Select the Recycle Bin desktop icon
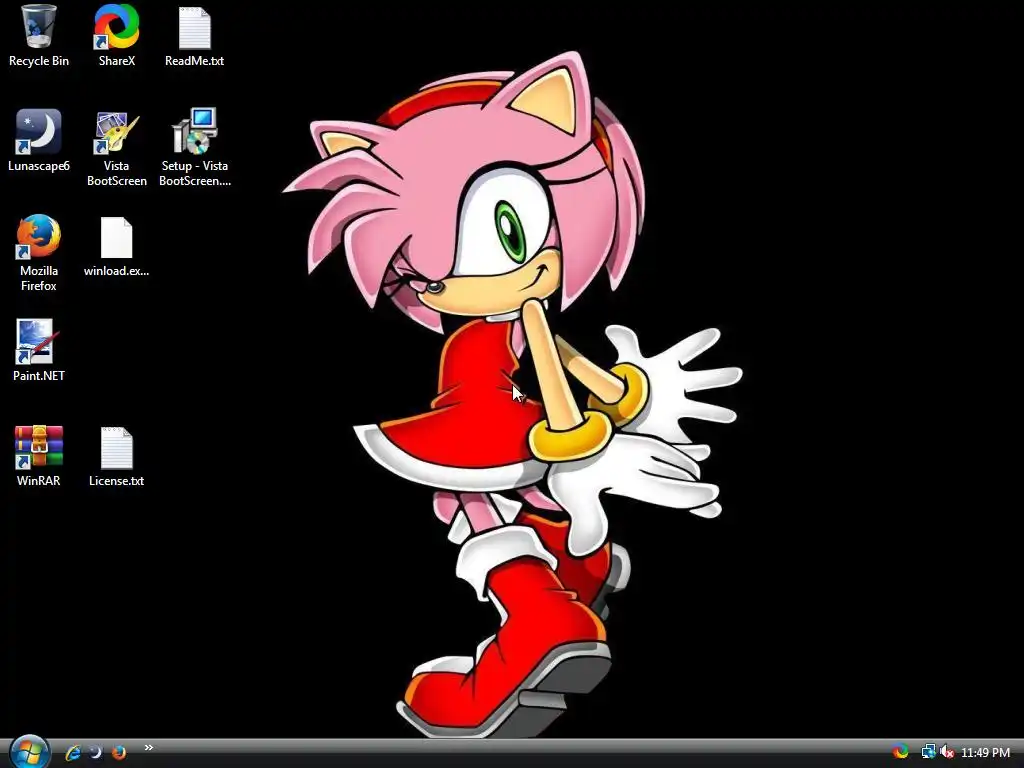The width and height of the screenshot is (1024, 768). [x=39, y=36]
